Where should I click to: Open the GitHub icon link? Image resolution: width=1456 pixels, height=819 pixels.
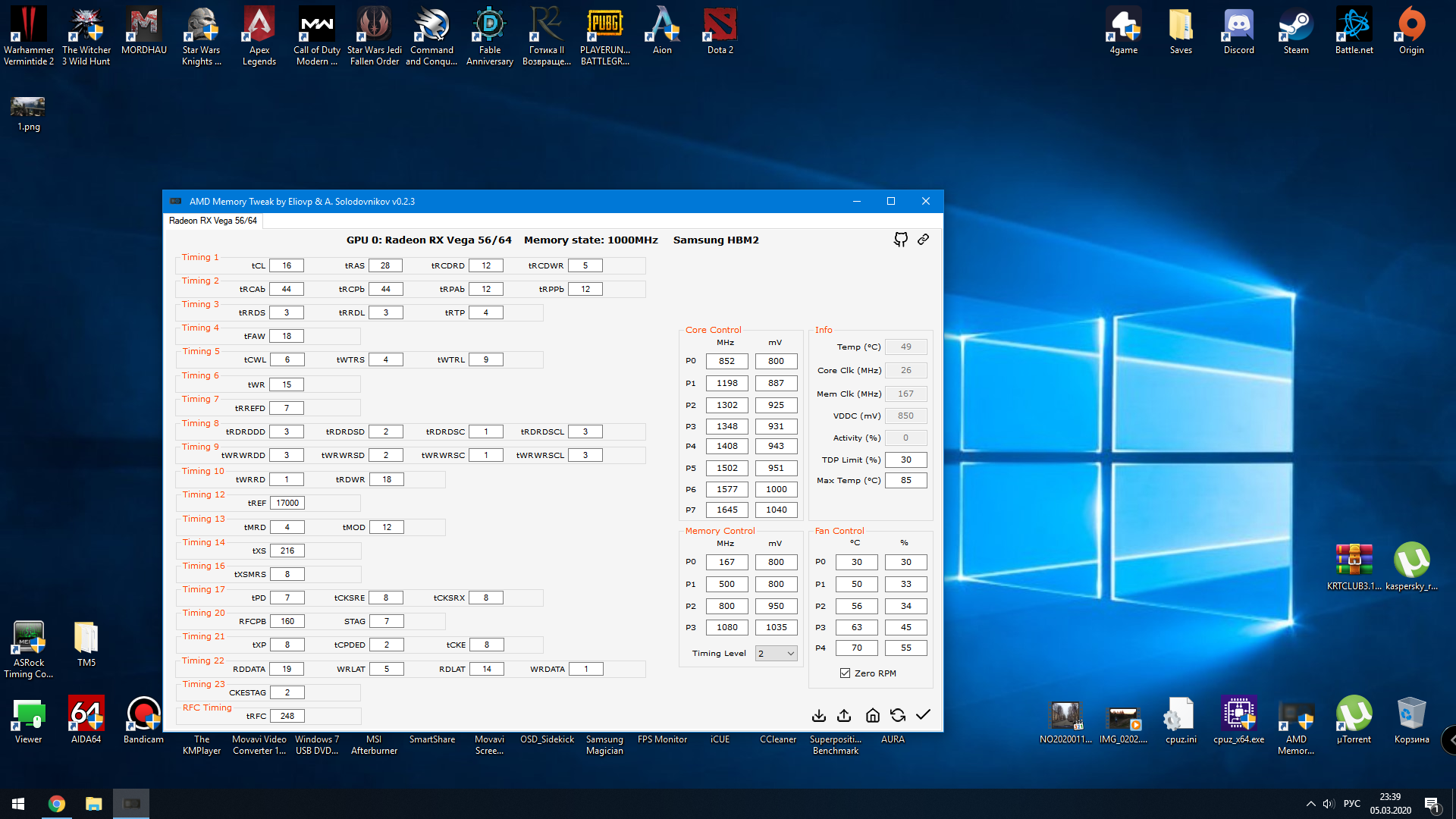click(900, 240)
